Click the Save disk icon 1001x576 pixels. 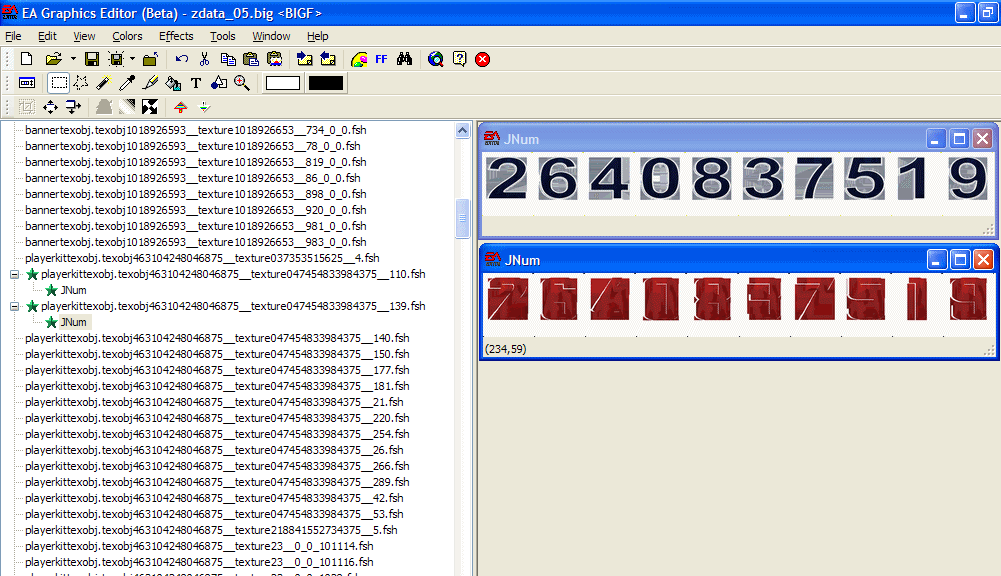click(x=91, y=60)
